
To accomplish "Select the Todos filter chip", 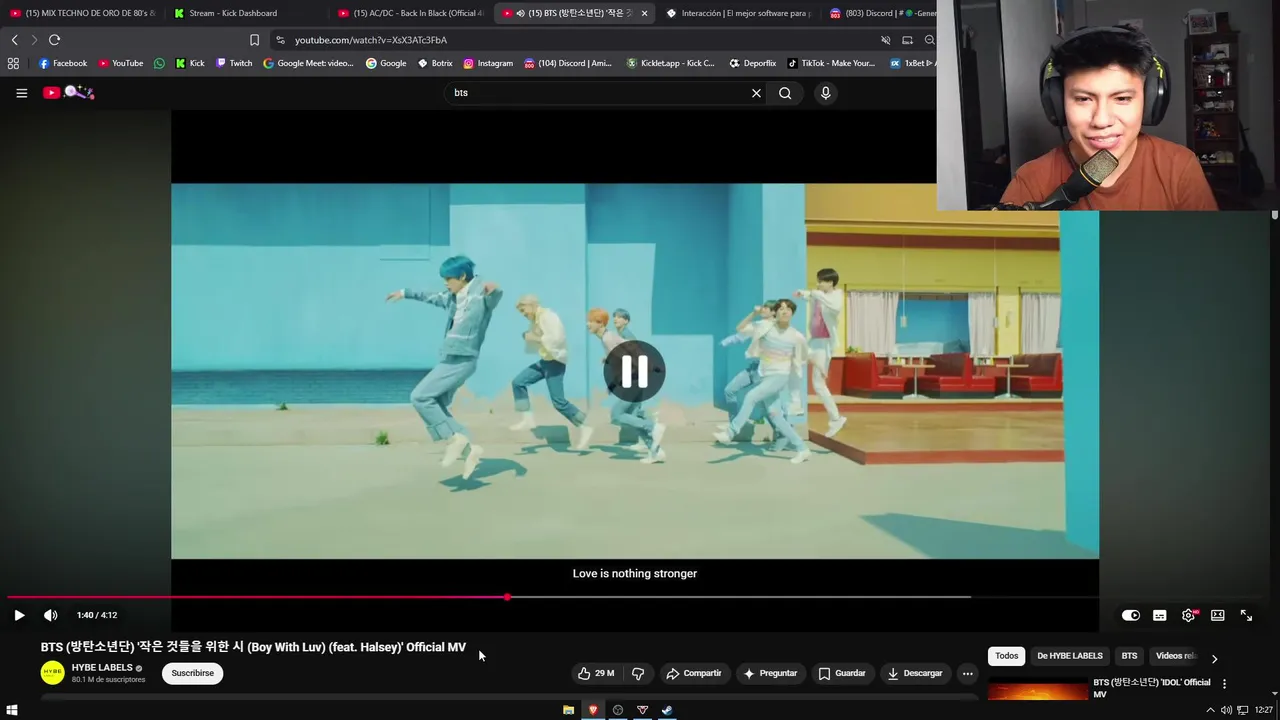I will pyautogui.click(x=1006, y=656).
